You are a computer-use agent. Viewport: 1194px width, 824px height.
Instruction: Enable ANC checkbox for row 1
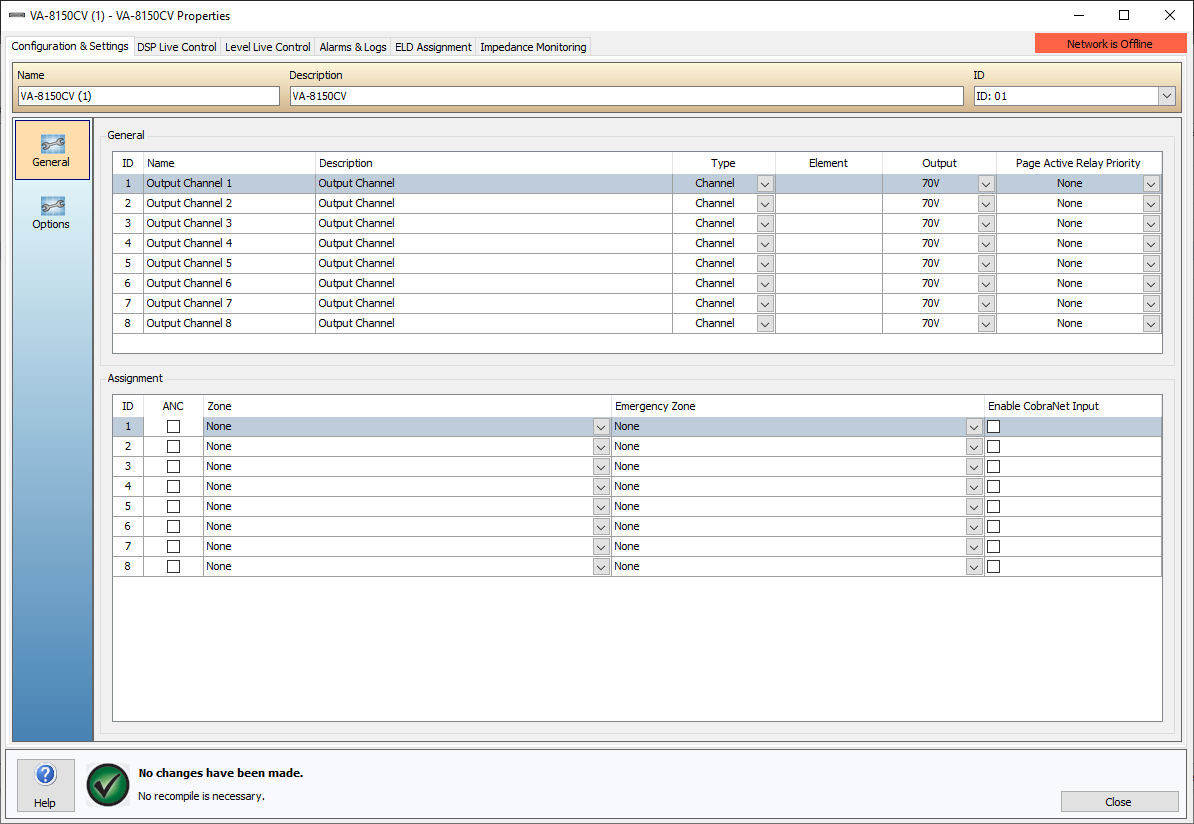coord(173,426)
